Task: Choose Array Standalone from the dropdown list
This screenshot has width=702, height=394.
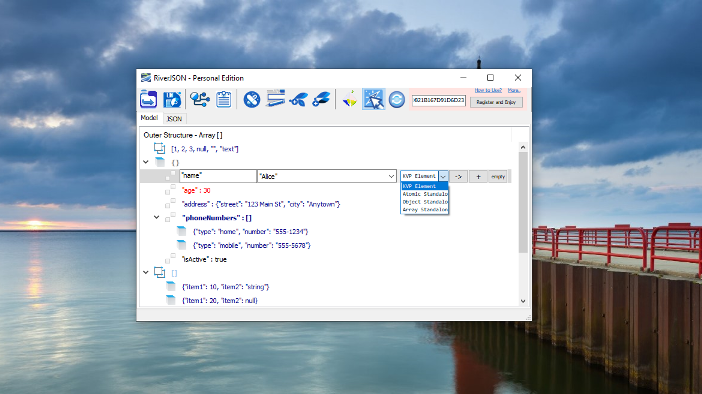Action: pyautogui.click(x=424, y=210)
